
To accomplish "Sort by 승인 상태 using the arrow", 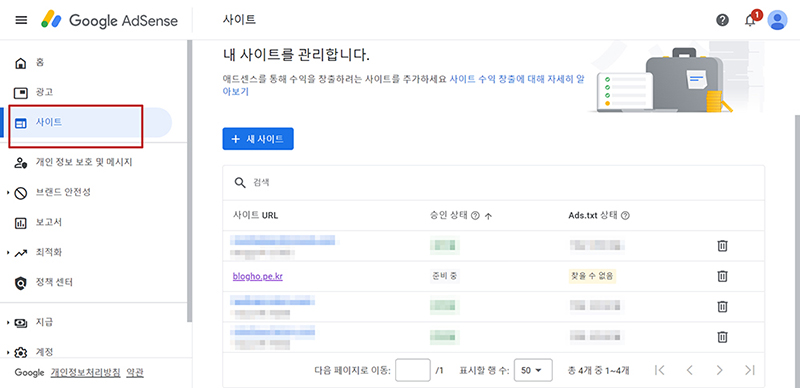I will tap(488, 216).
